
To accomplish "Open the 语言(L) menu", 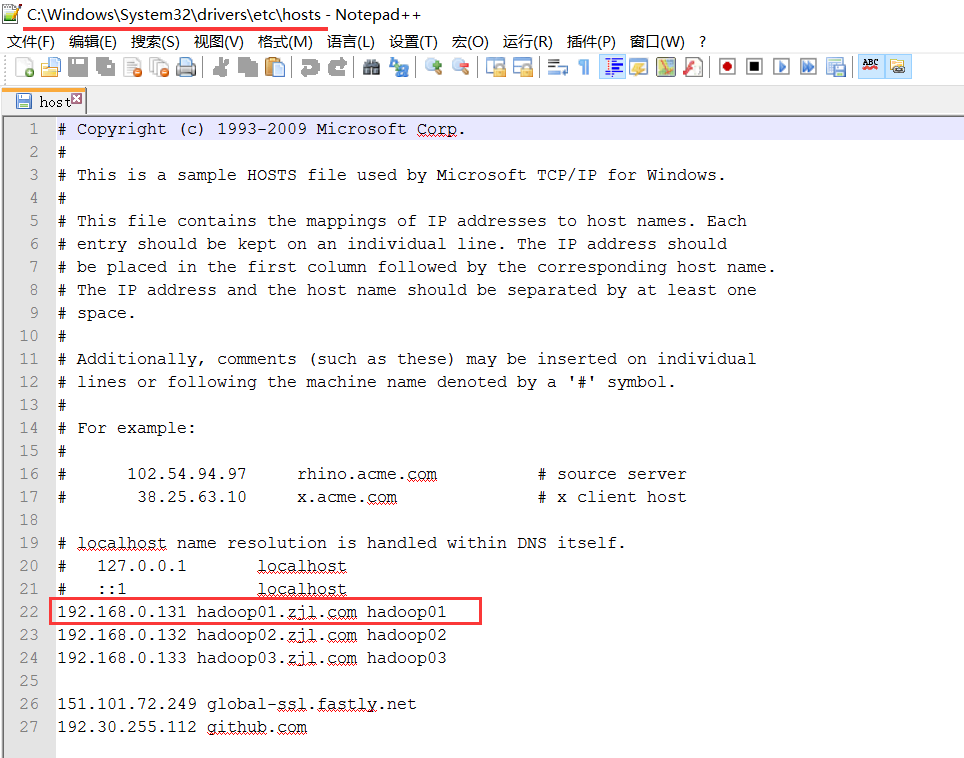I will coord(350,42).
